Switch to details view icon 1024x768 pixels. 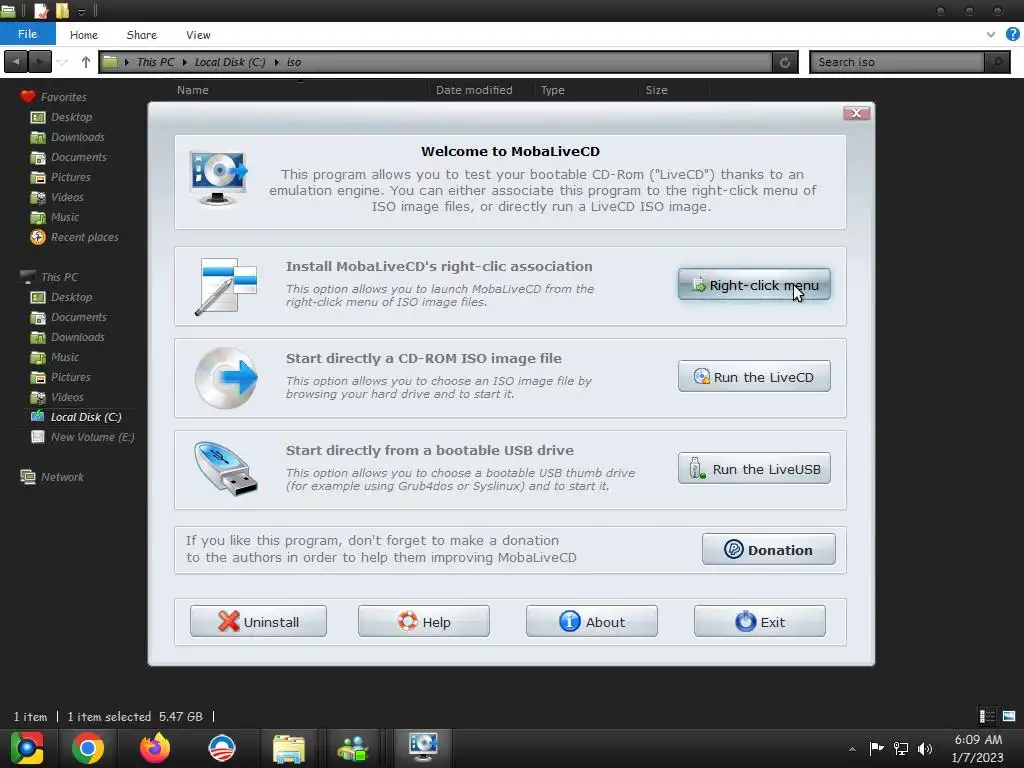click(987, 716)
